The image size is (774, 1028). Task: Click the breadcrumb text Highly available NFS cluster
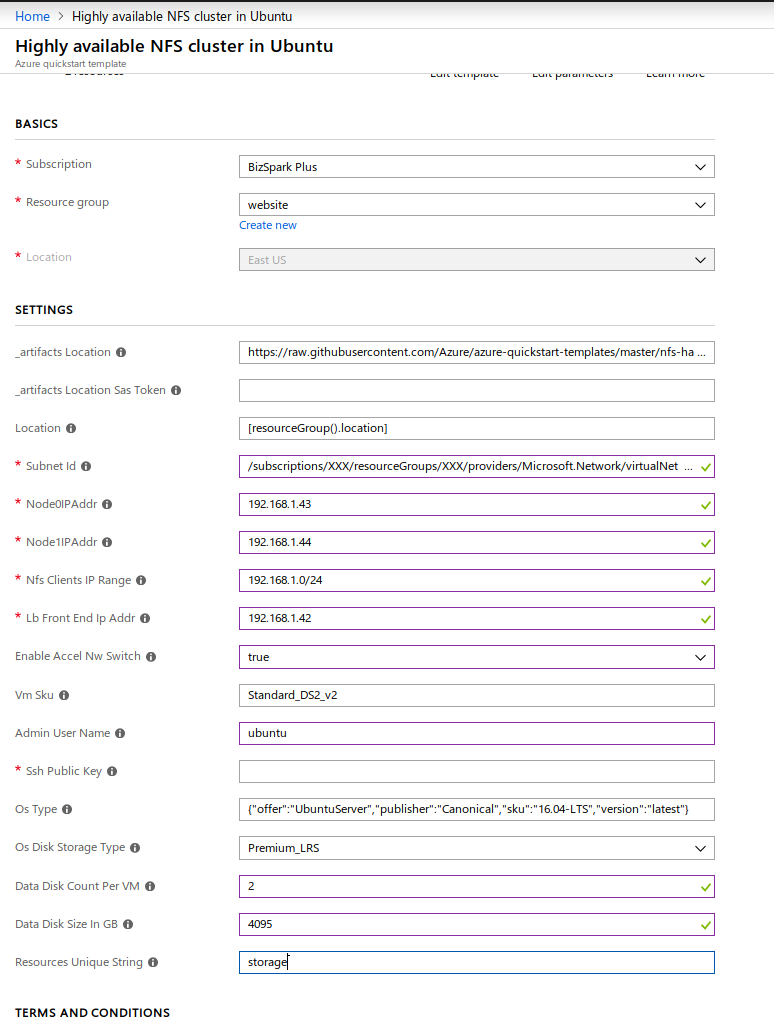(182, 16)
